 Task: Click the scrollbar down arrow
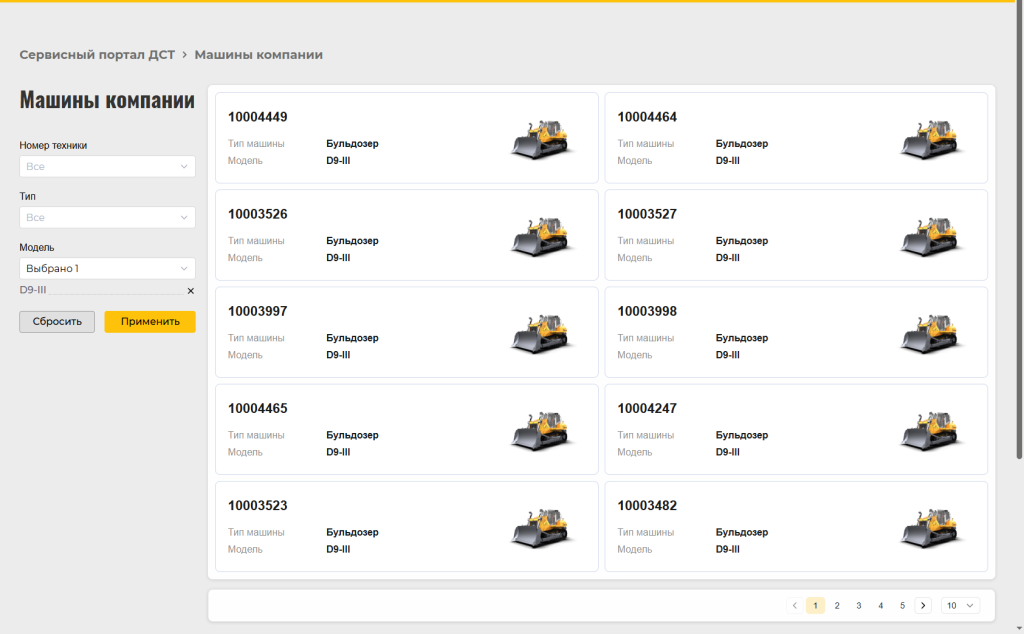[1019, 629]
